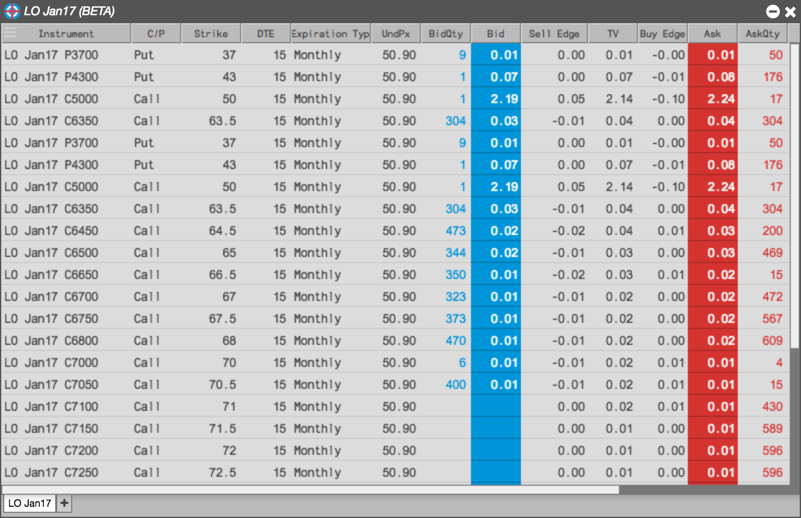The height and width of the screenshot is (518, 801).
Task: Click the Buy Edge column header
Action: (662, 34)
